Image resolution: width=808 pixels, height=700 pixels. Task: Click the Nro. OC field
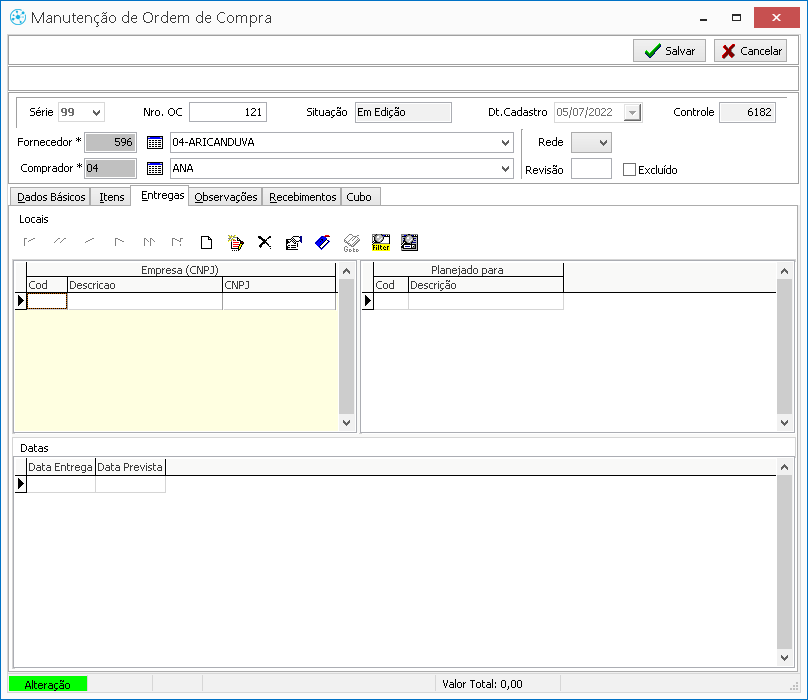(228, 112)
